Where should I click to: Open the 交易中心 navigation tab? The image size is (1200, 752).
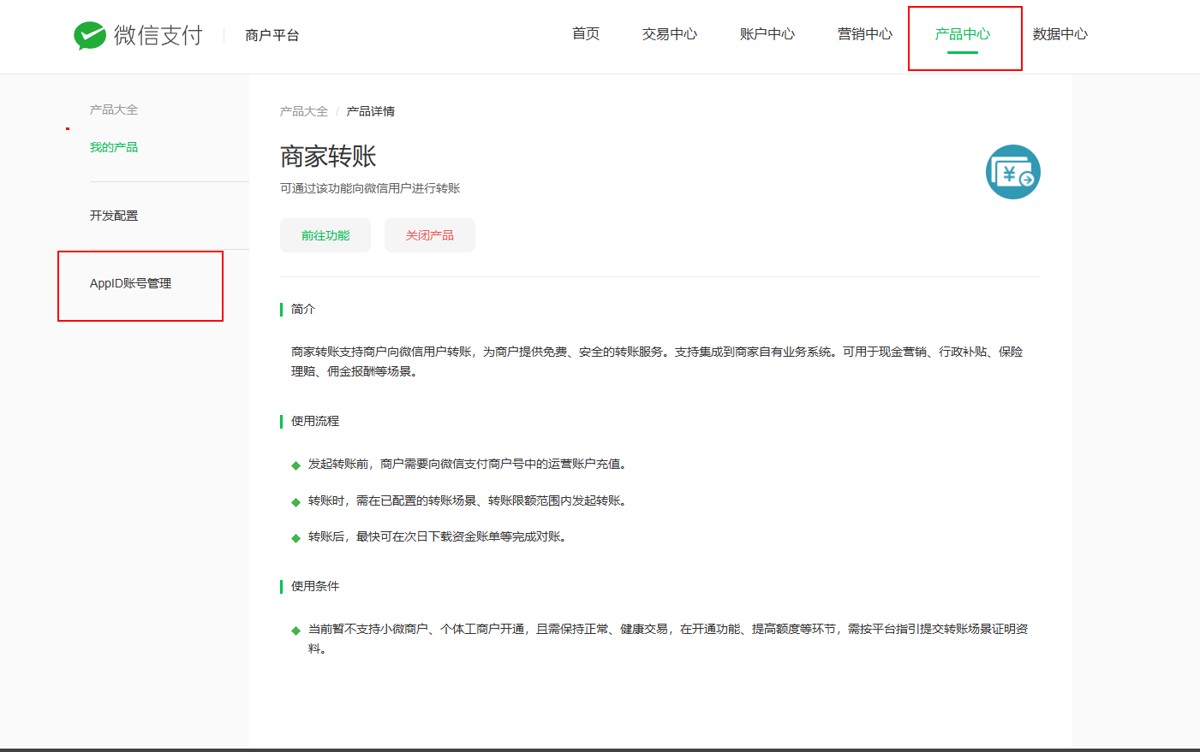click(670, 34)
